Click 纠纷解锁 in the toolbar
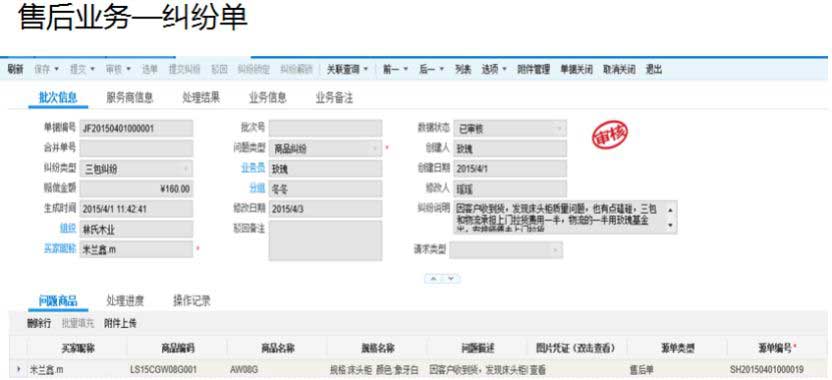This screenshot has height=380, width=832. (x=296, y=69)
